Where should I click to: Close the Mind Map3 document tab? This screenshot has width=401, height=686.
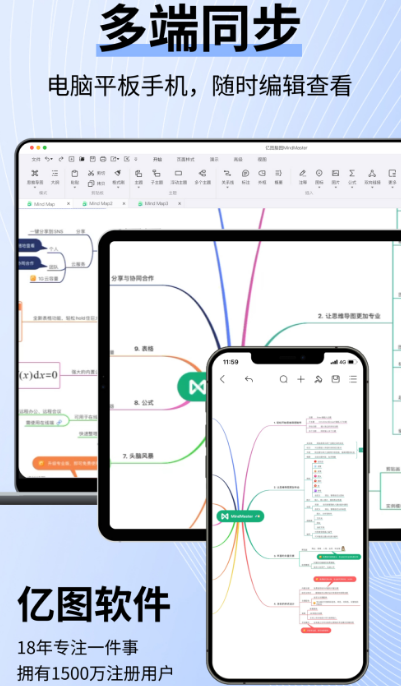click(179, 203)
